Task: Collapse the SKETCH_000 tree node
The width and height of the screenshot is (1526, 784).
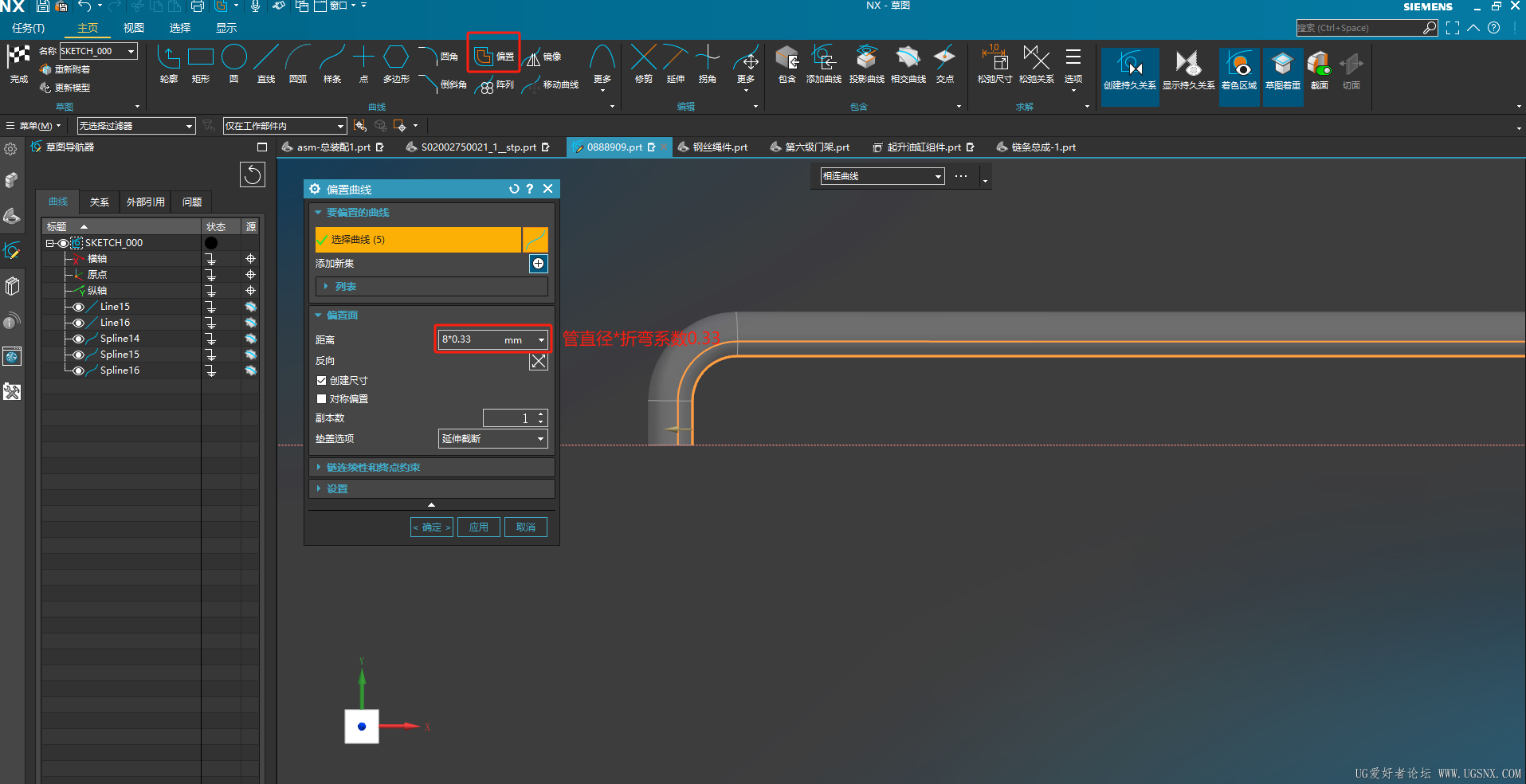Action: coord(49,243)
